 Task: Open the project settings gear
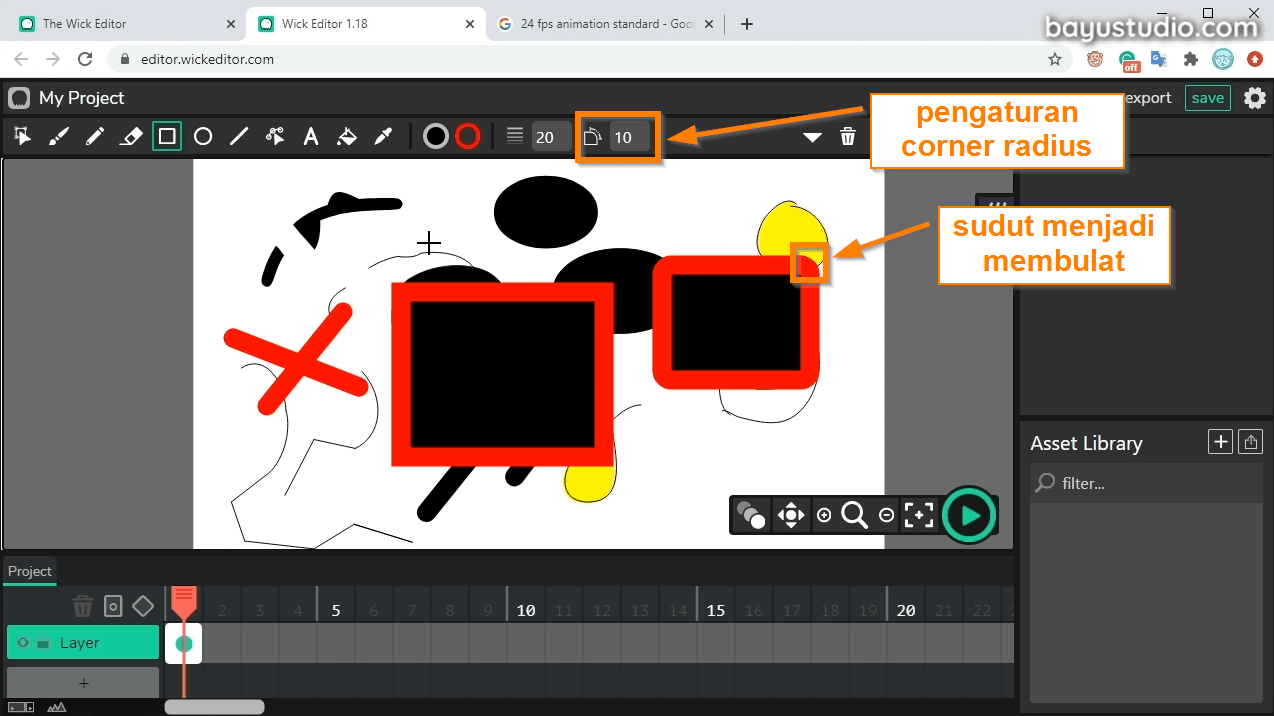point(1254,98)
